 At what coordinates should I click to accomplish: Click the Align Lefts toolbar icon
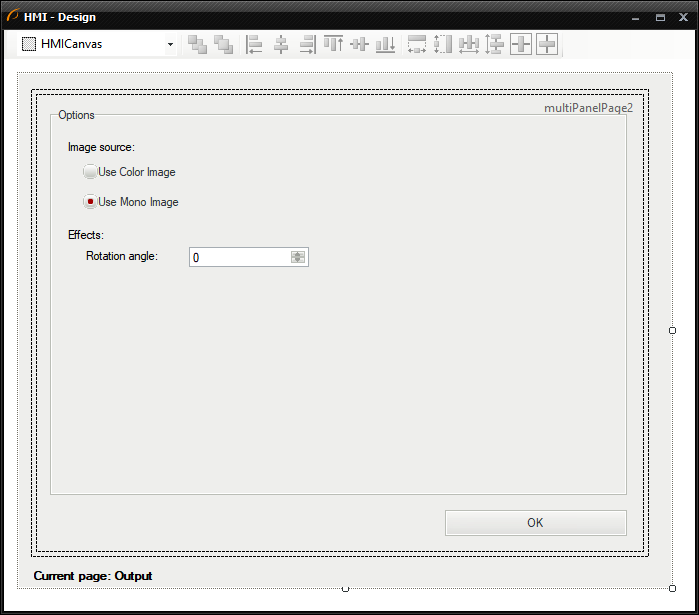255,44
